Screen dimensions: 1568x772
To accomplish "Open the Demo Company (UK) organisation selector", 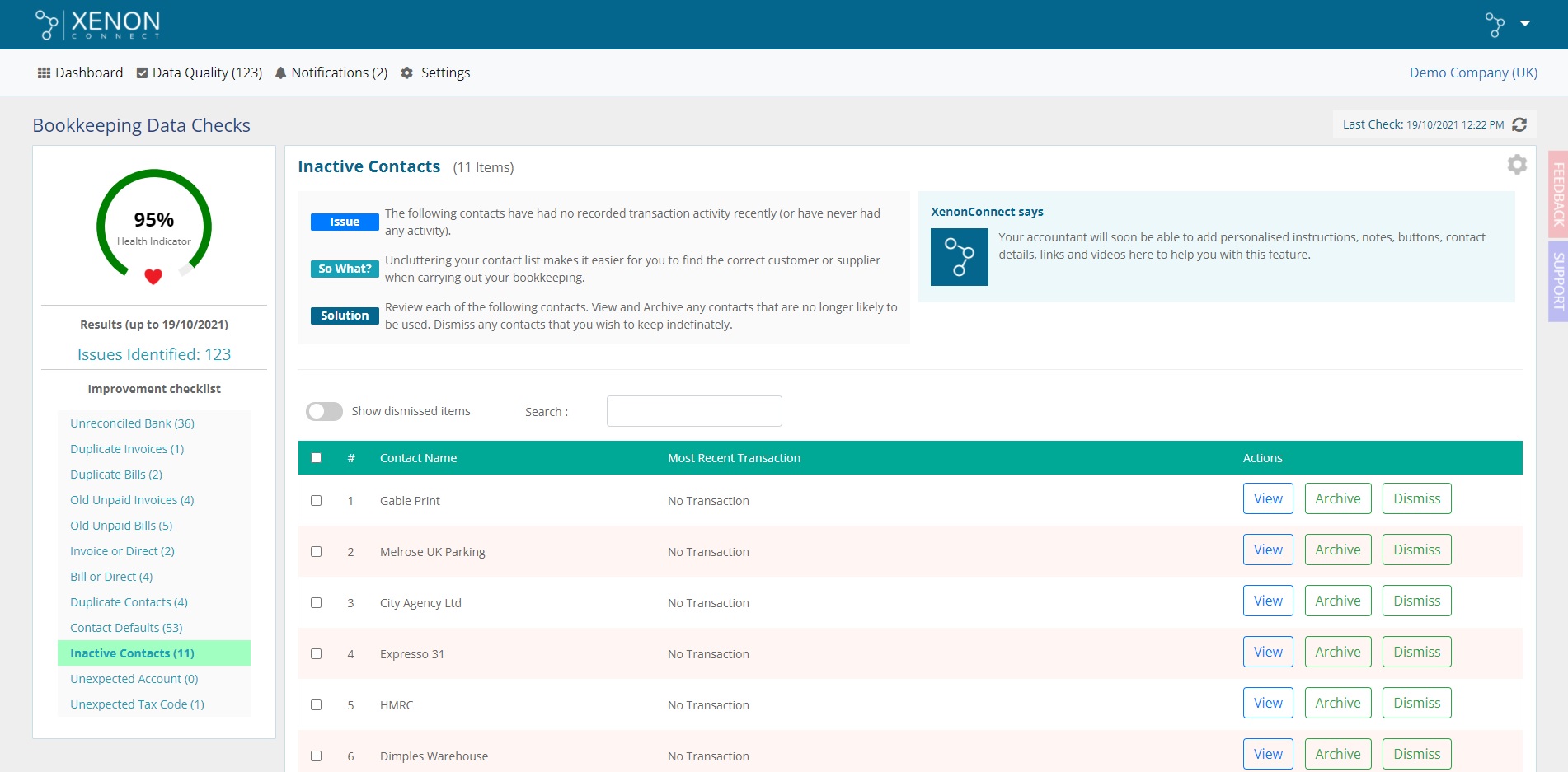I will tap(1472, 73).
